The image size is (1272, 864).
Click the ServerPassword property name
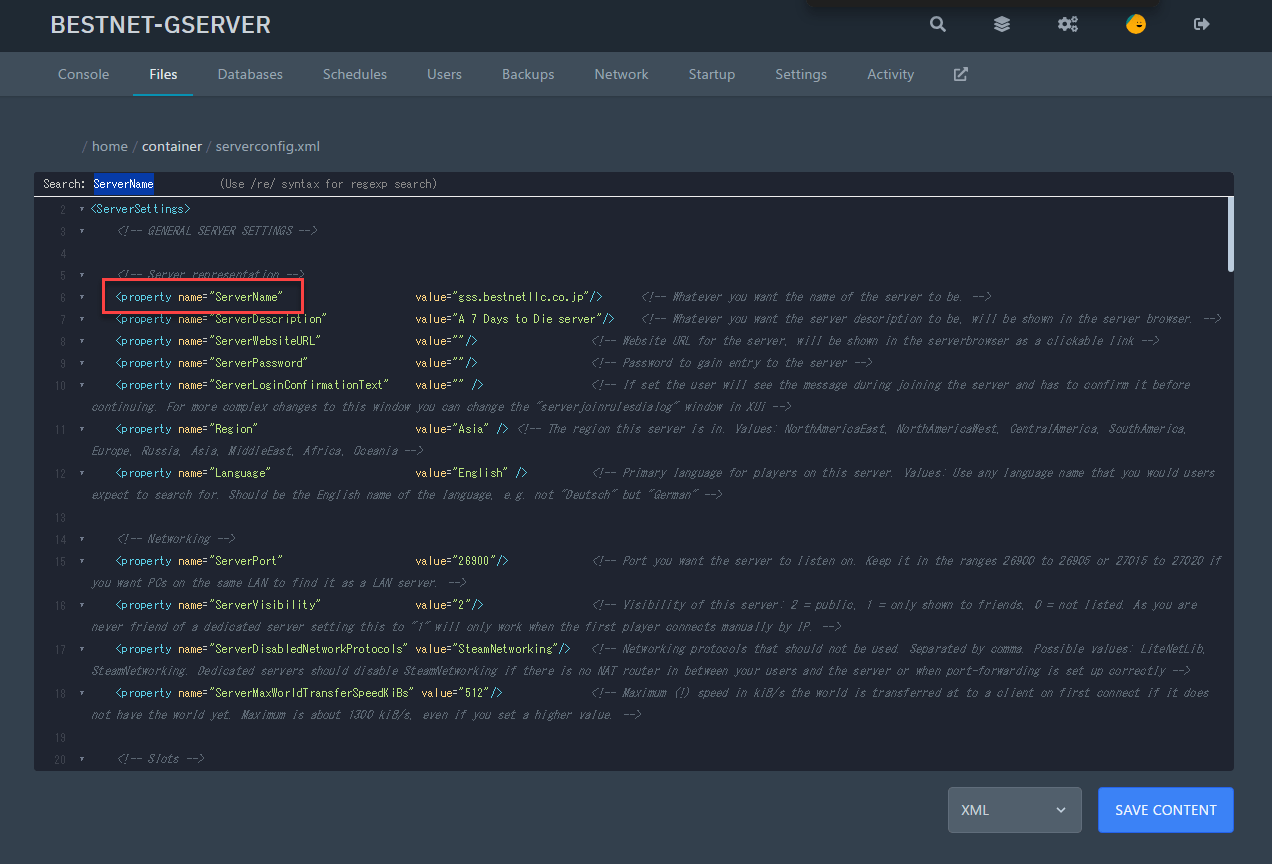point(259,363)
